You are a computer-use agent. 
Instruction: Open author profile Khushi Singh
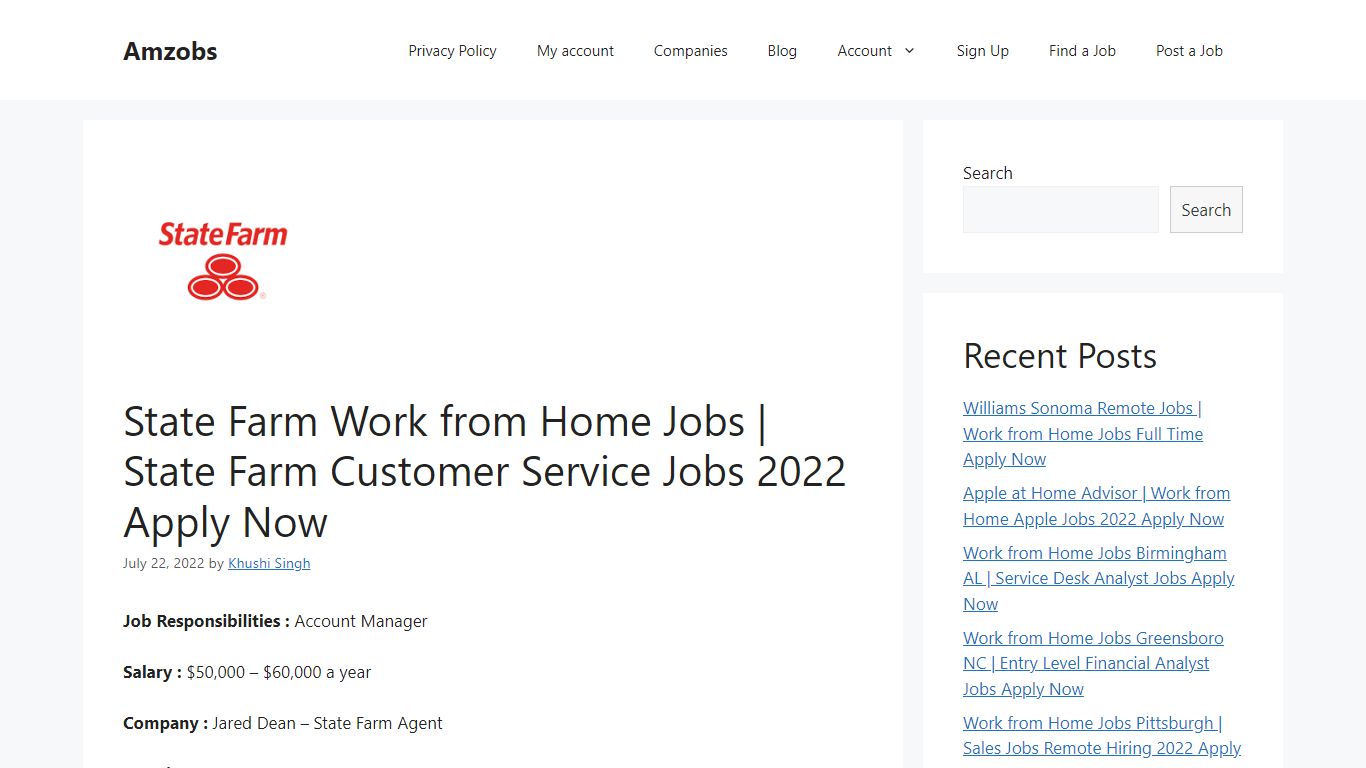pos(269,563)
